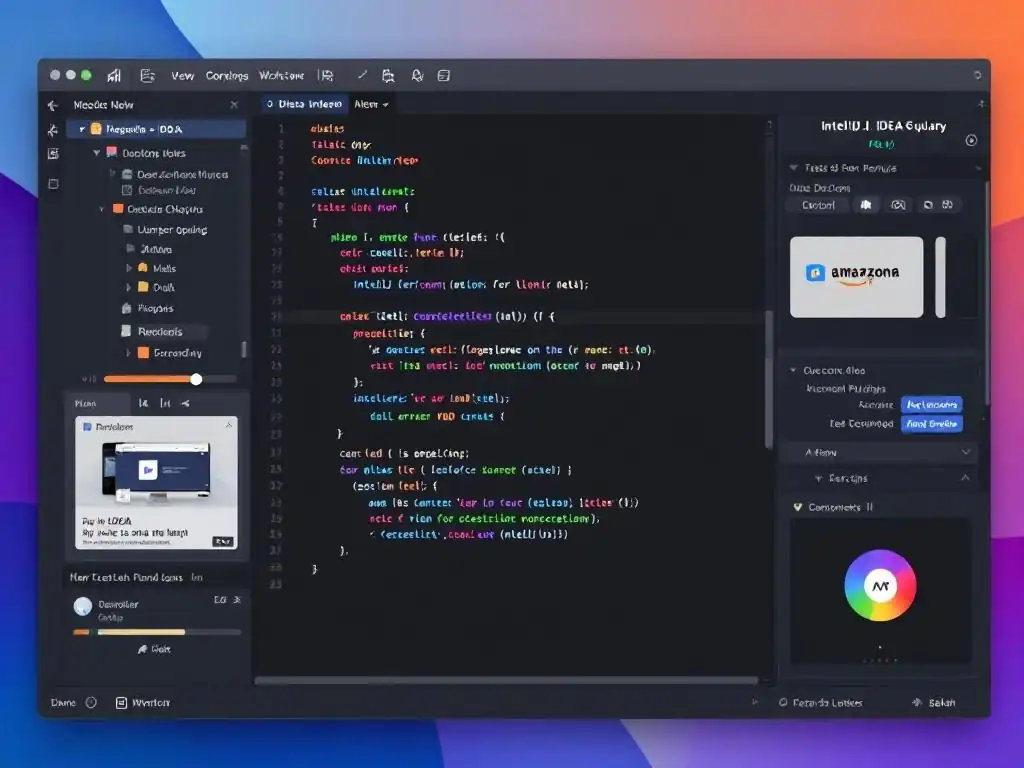This screenshot has height=768, width=1024.
Task: Expand the tree arrow under Doctore Holes
Action: (112, 174)
